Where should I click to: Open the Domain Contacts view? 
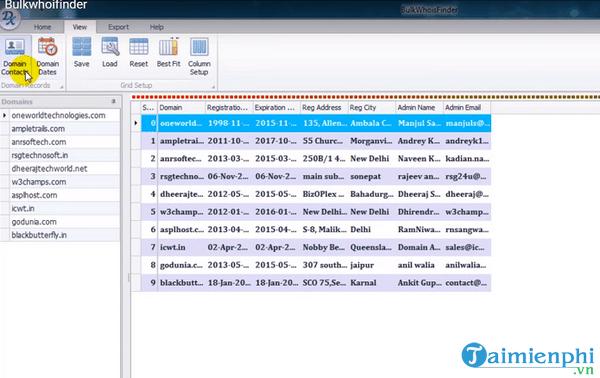pos(15,57)
